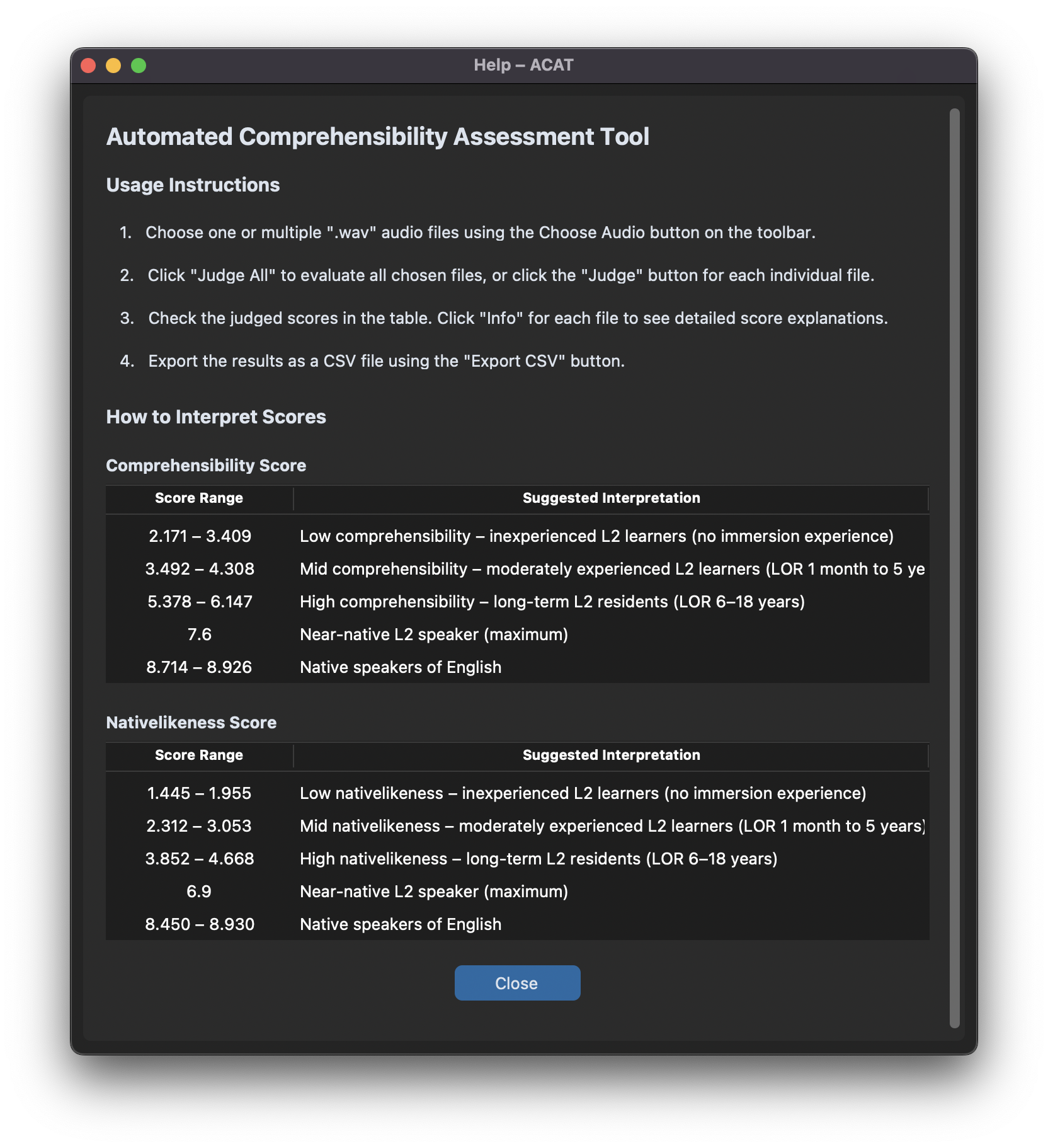This screenshot has width=1048, height=1148.
Task: Select the cell "2.171 – 3.409"
Action: 200,536
